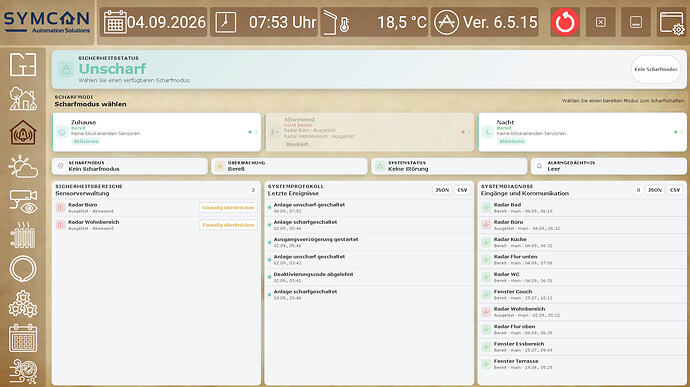The width and height of the screenshot is (690, 387).
Task: Click the window settings gear icon
Action: coord(672,22)
